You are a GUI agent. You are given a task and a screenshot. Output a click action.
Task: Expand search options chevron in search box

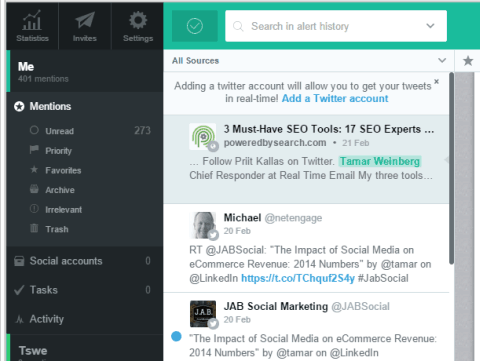[x=430, y=26]
